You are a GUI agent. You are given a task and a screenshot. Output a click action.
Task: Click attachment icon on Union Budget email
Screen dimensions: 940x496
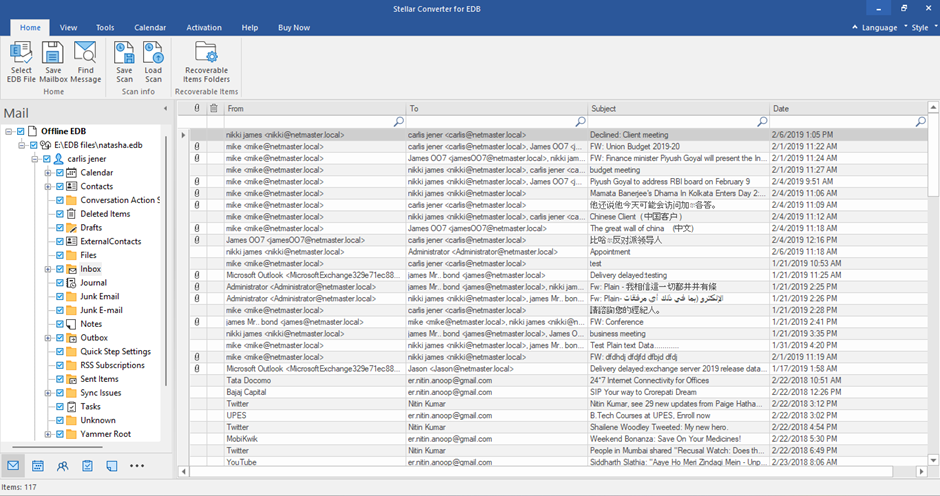(197, 146)
